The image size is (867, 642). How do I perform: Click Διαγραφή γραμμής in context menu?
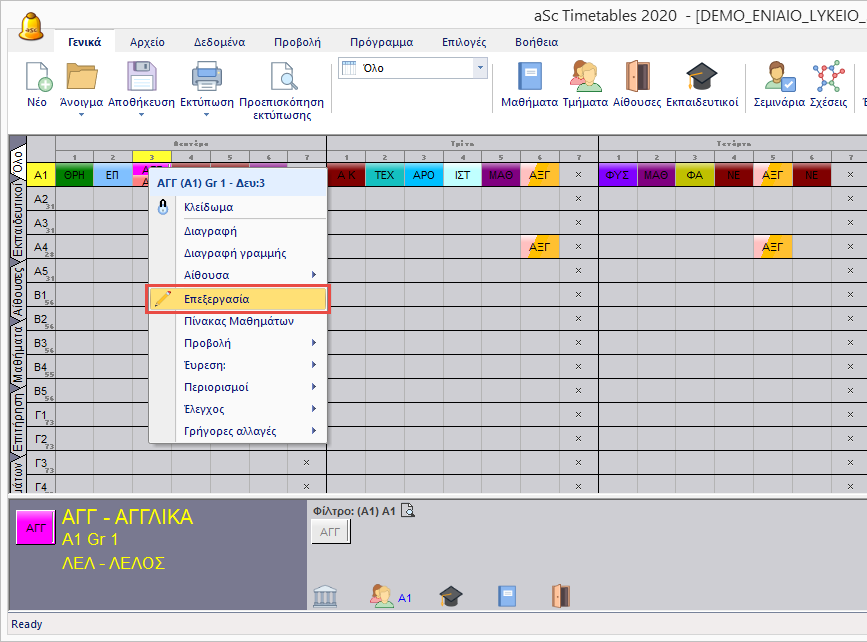point(235,253)
